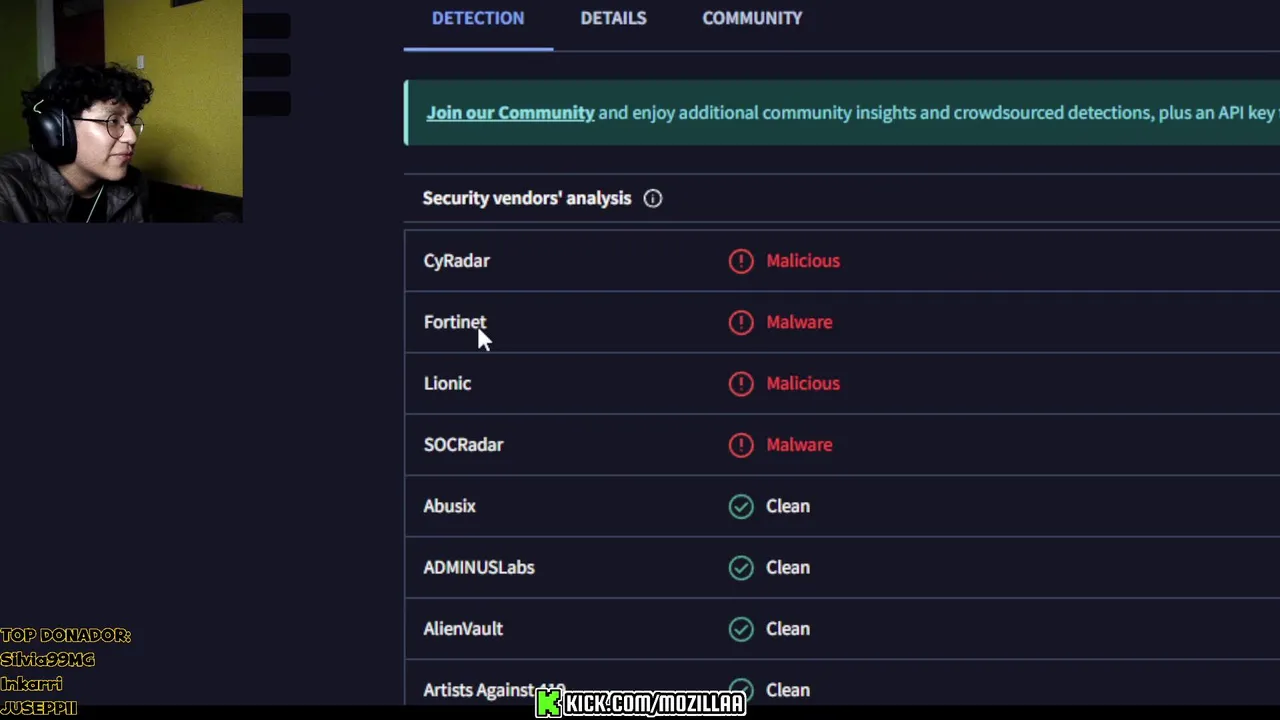The width and height of the screenshot is (1280, 720).
Task: Click the Malicious result text for Lionic
Action: pyautogui.click(x=803, y=383)
